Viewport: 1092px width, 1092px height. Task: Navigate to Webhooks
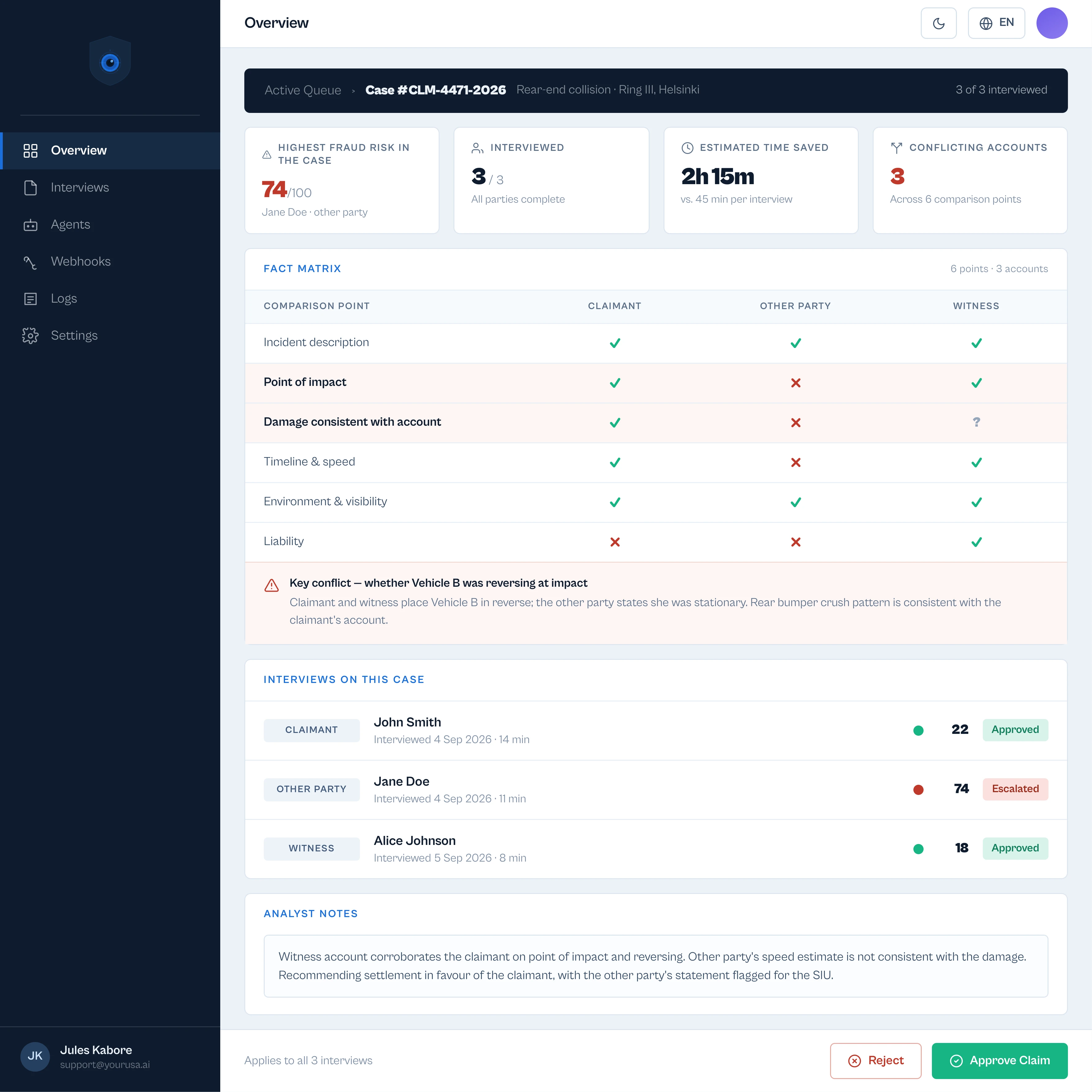tap(110, 262)
